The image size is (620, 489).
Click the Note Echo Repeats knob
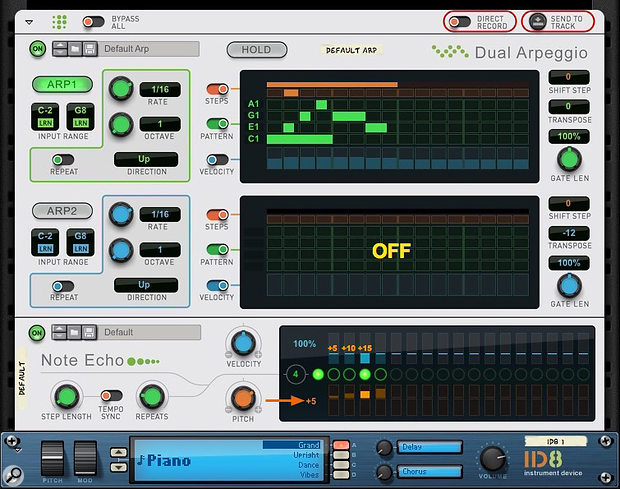coord(152,396)
